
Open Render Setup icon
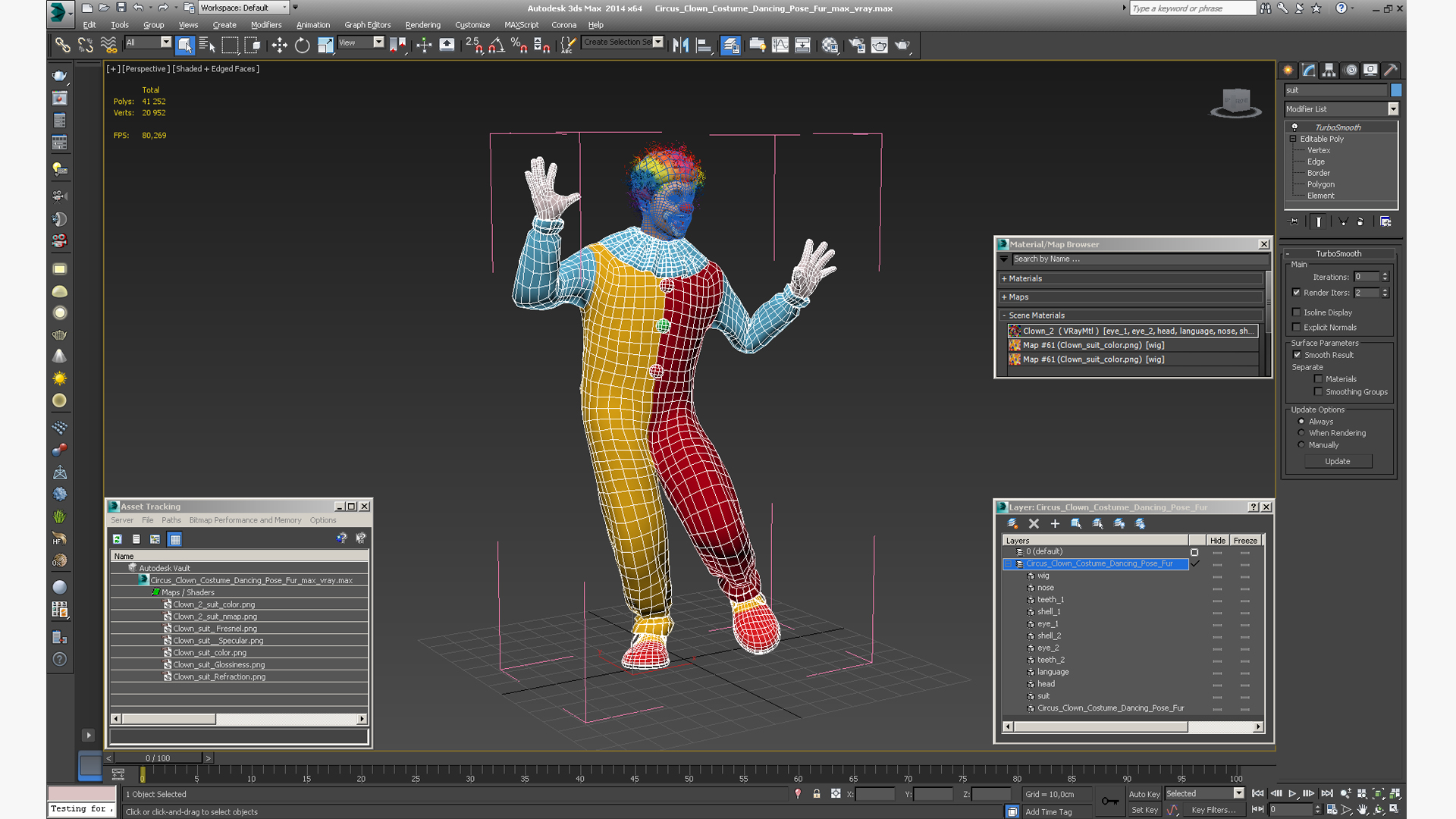[x=856, y=45]
